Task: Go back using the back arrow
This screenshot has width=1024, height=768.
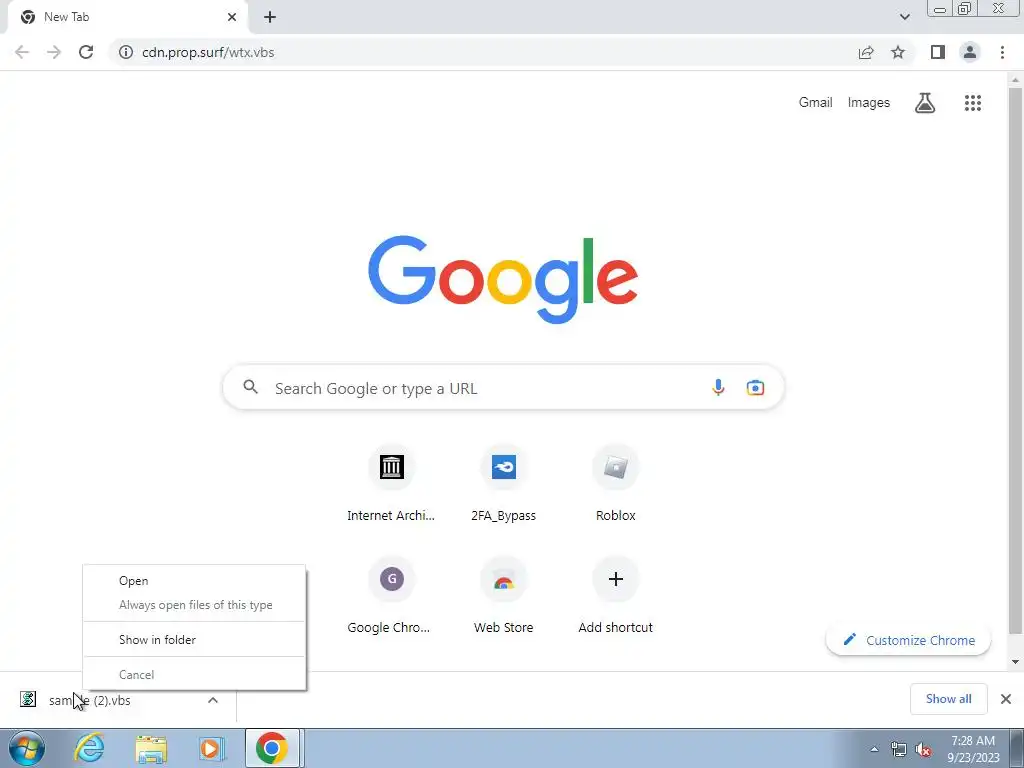Action: pyautogui.click(x=22, y=52)
